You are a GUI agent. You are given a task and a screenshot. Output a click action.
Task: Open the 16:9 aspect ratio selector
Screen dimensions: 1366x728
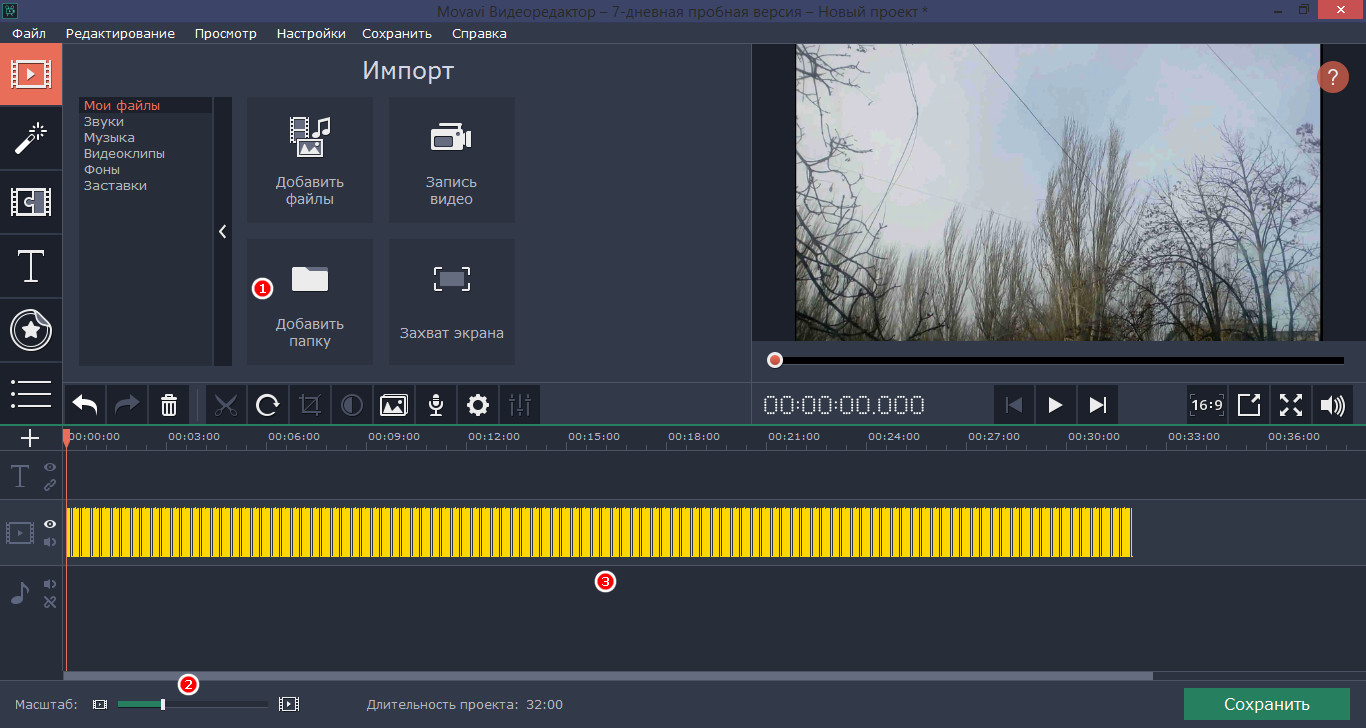coord(1207,405)
